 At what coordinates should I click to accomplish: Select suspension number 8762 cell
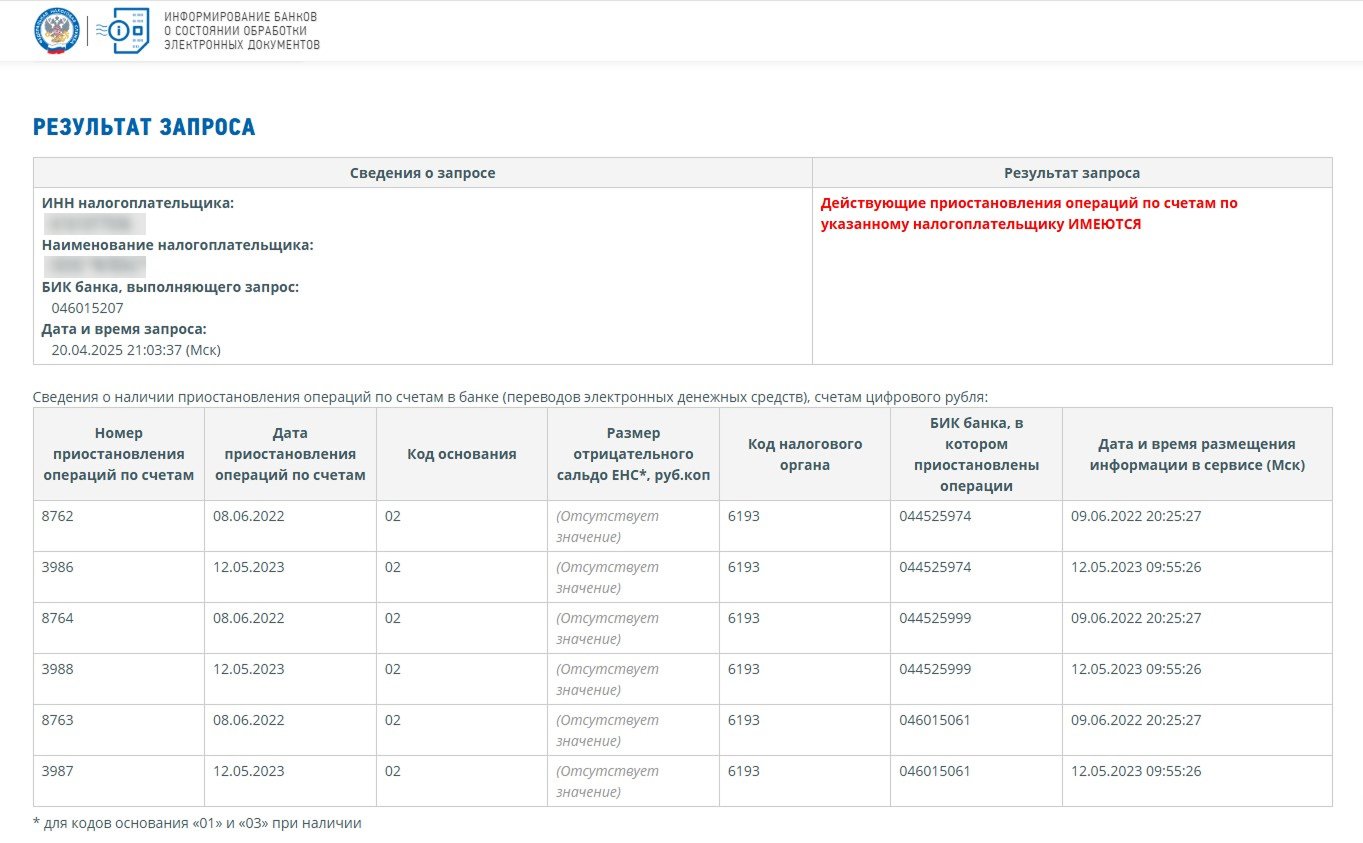(58, 516)
